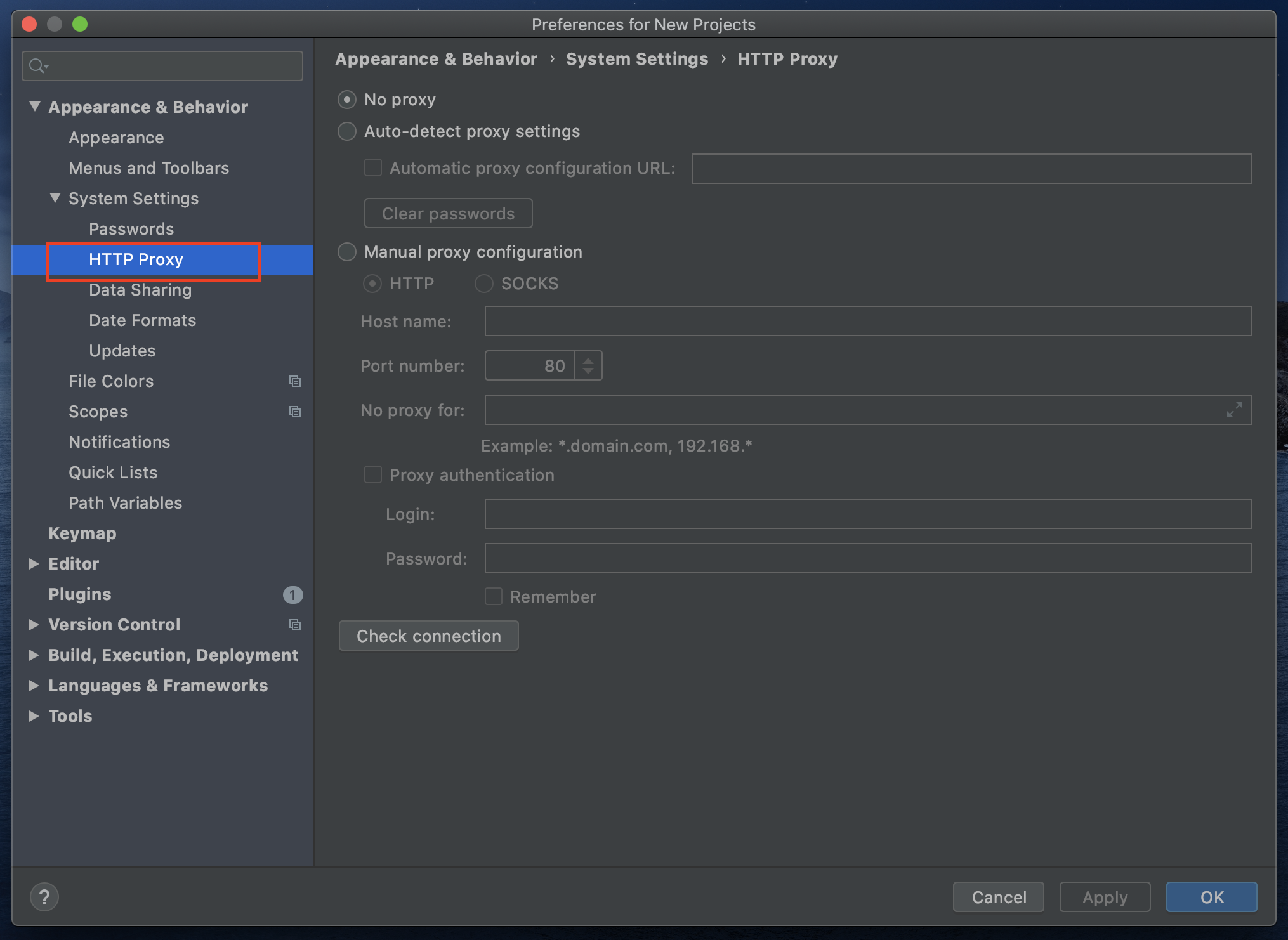Collapse the System Settings subtree
The image size is (1288, 940).
[55, 198]
